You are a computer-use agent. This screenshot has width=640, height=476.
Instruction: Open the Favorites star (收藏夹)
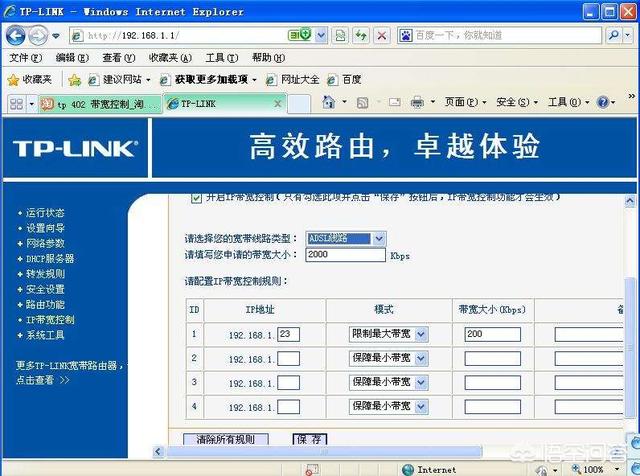coord(30,79)
